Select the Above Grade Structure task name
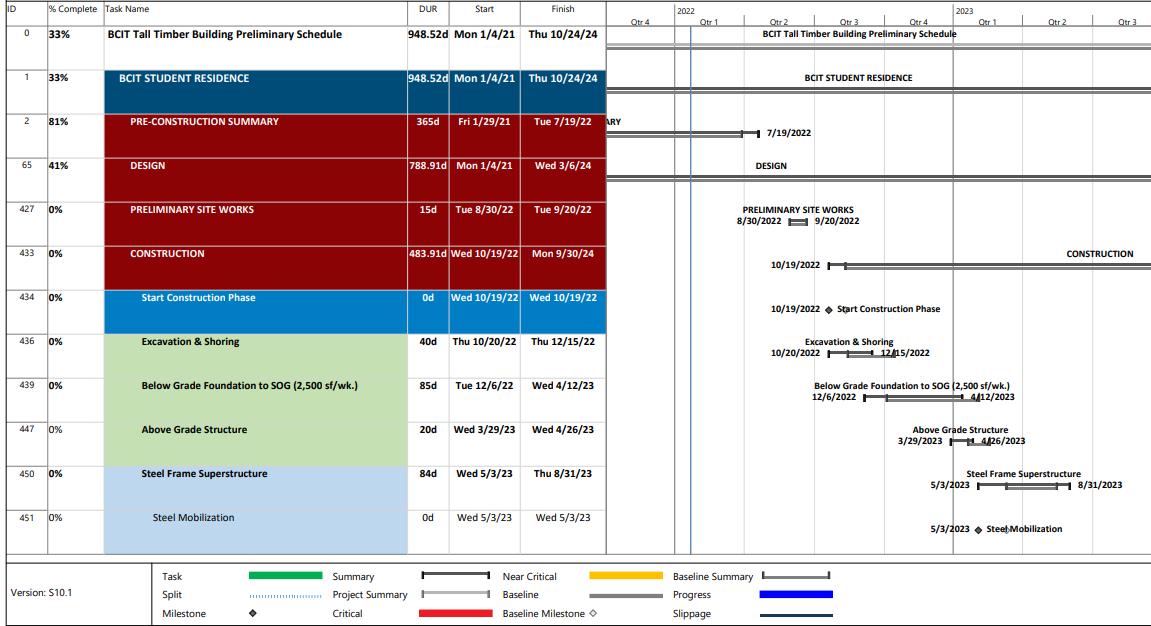This screenshot has width=1151, height=626. 194,430
